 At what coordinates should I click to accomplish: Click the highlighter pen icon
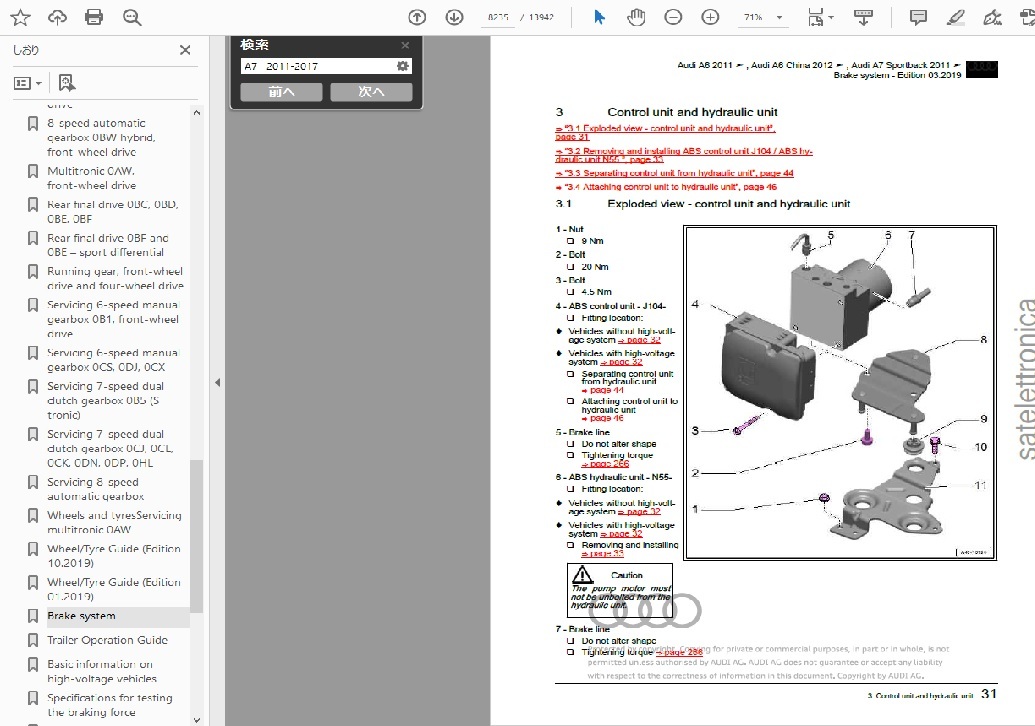click(x=955, y=17)
